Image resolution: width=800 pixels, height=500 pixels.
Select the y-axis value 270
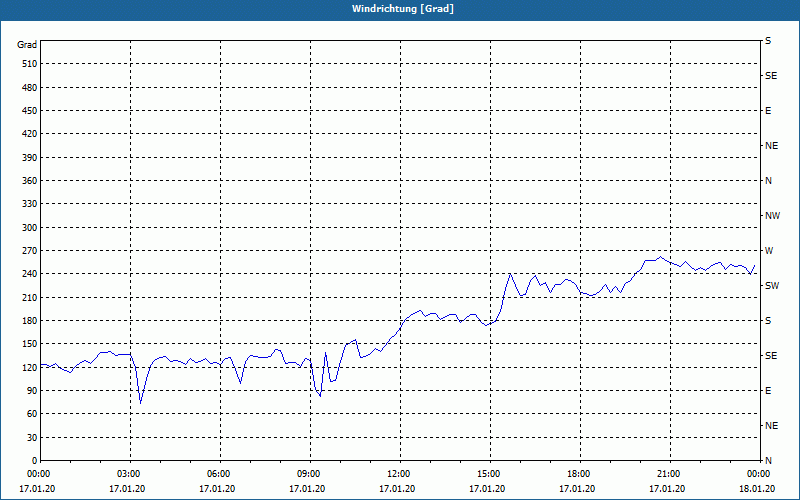(x=30, y=251)
